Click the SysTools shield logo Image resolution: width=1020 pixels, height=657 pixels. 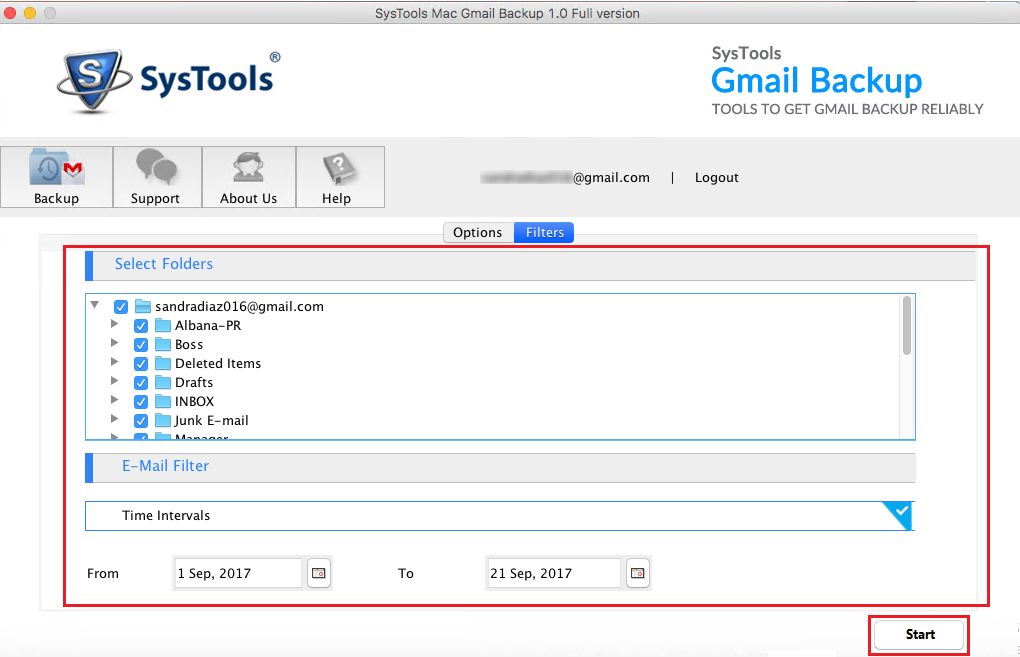pos(94,81)
